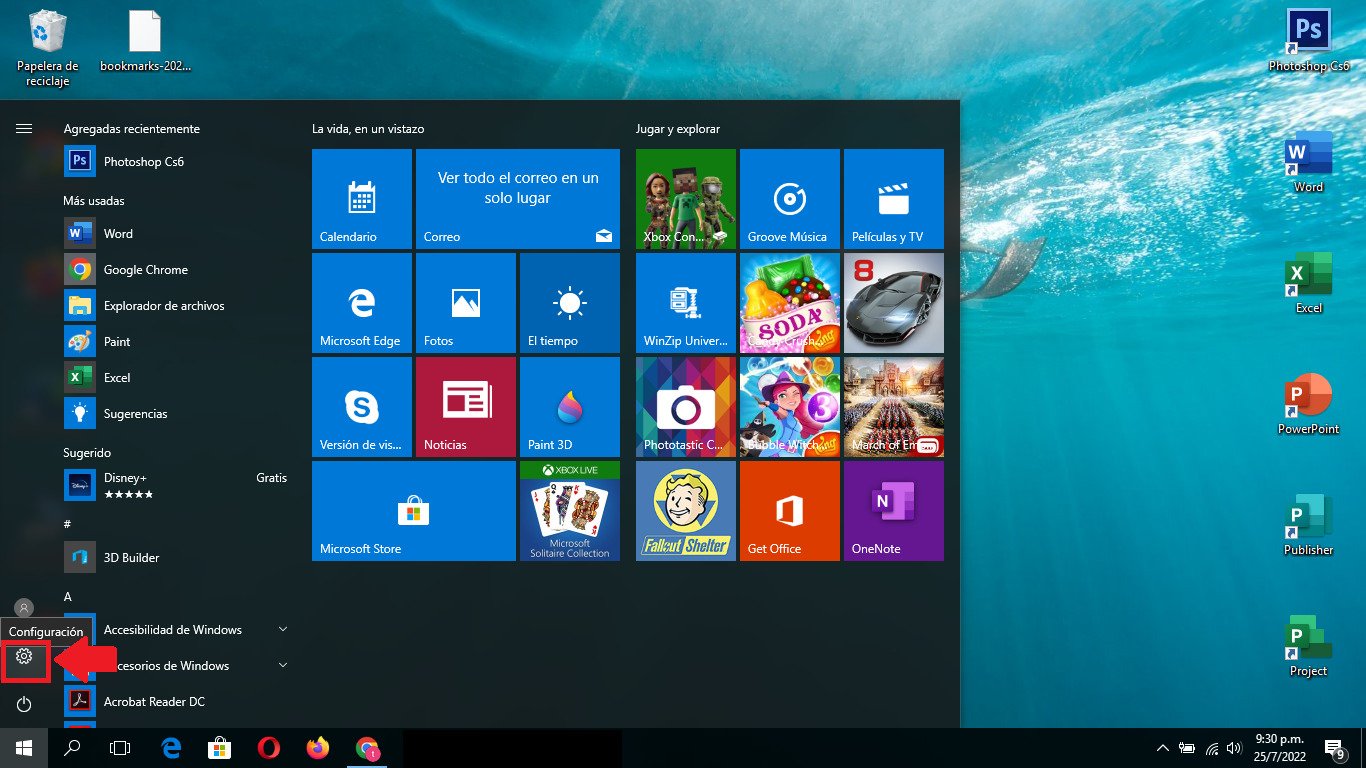Select the Photoshop Cs6 desktop shortcut
This screenshot has width=1366, height=768.
[x=1309, y=41]
